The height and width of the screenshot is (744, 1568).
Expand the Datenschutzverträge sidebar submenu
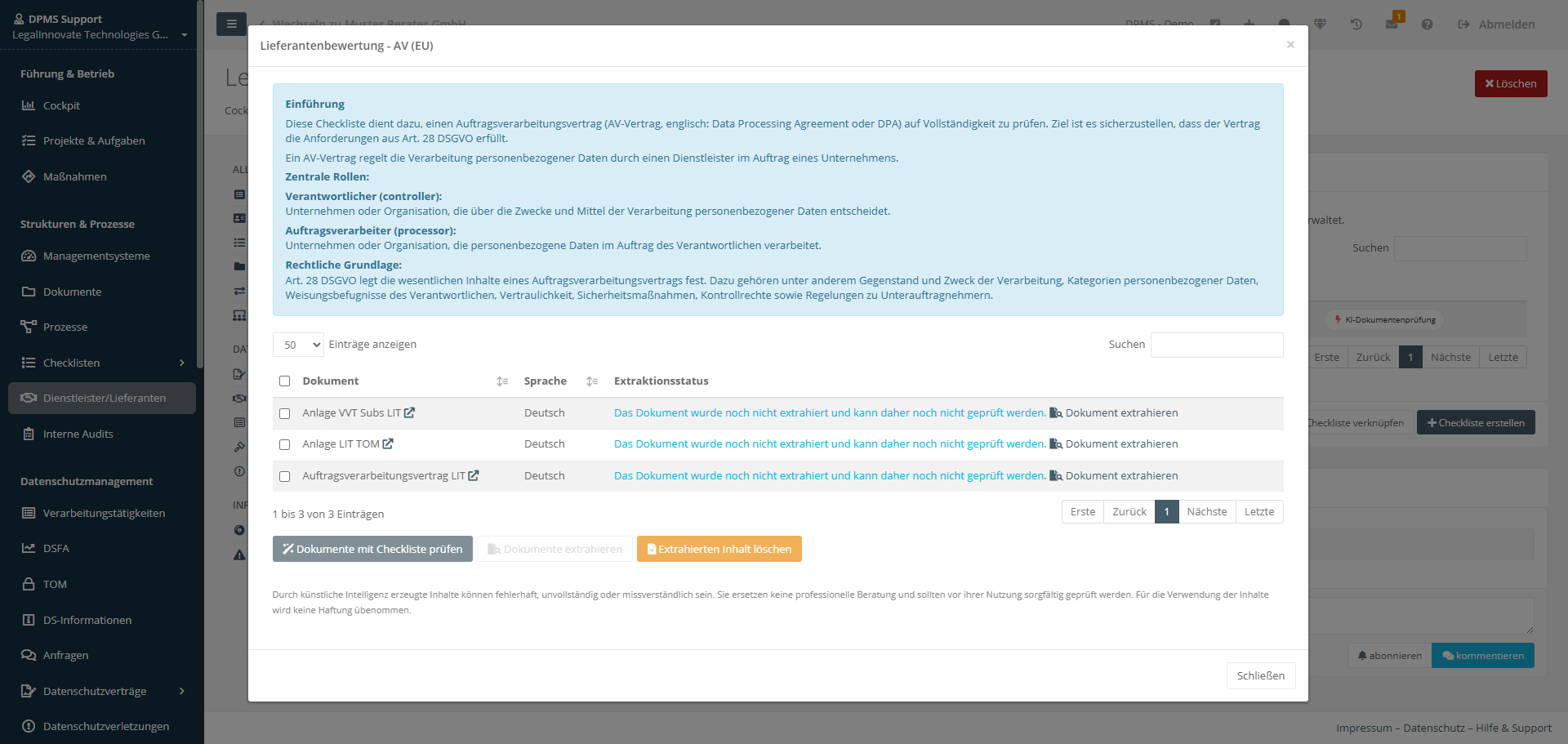pos(181,691)
